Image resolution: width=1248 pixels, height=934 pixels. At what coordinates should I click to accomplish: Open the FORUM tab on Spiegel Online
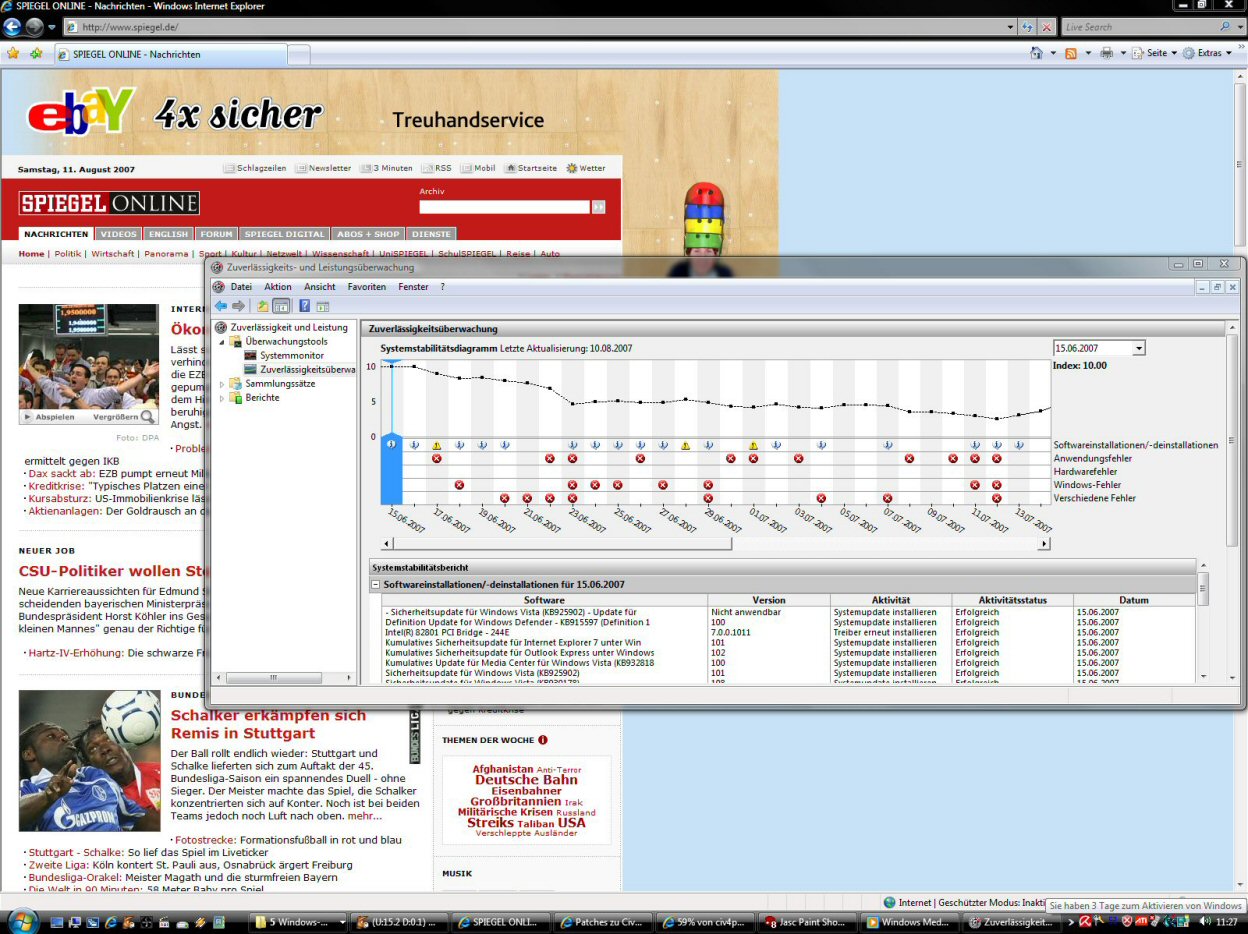(x=216, y=234)
